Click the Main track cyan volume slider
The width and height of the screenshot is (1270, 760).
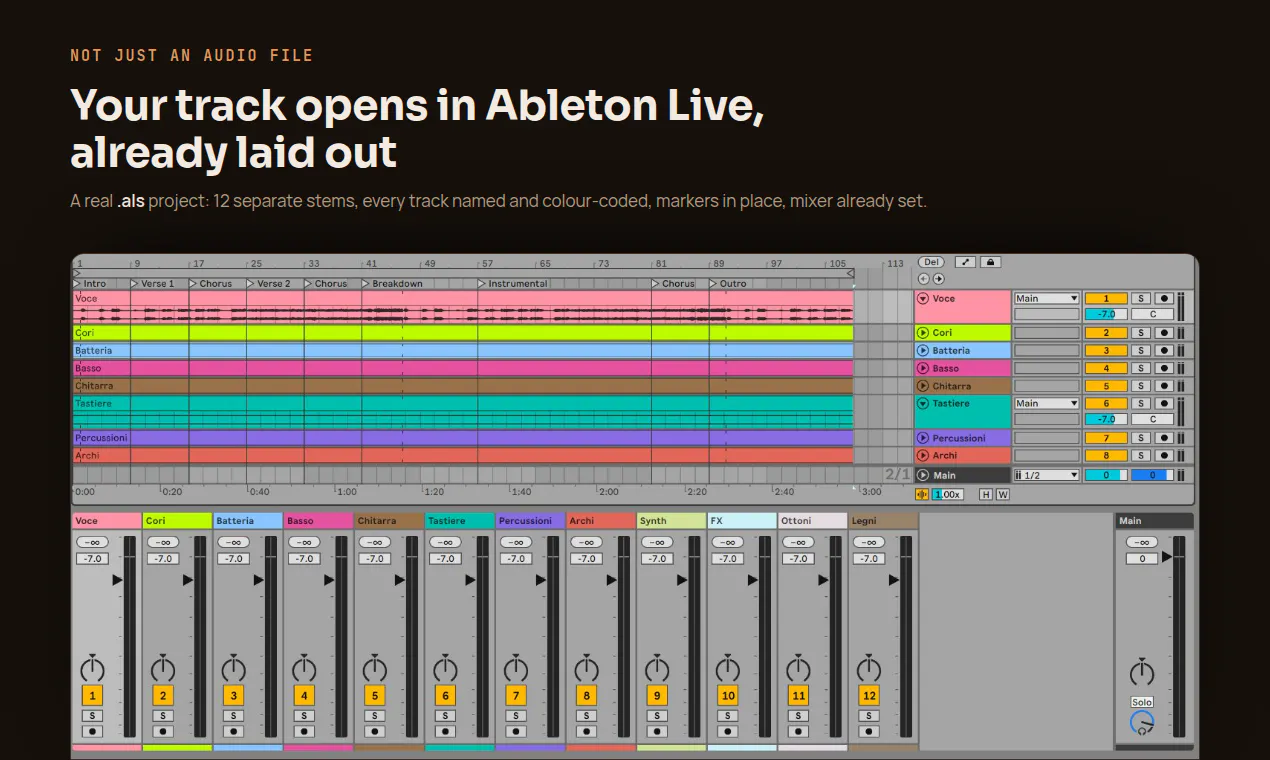pos(1106,475)
